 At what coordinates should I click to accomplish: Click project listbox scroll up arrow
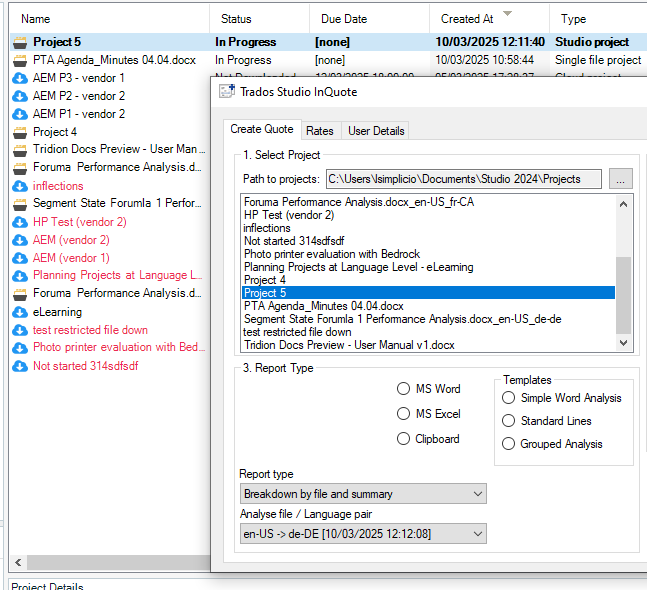point(623,204)
